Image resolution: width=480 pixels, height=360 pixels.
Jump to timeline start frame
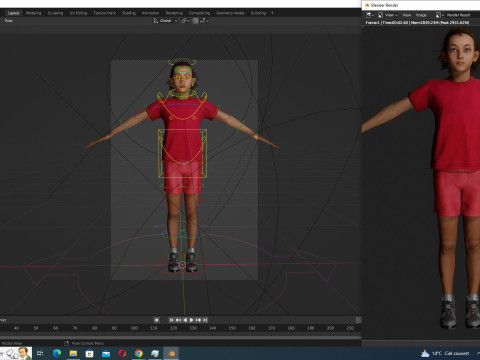[x=171, y=320]
